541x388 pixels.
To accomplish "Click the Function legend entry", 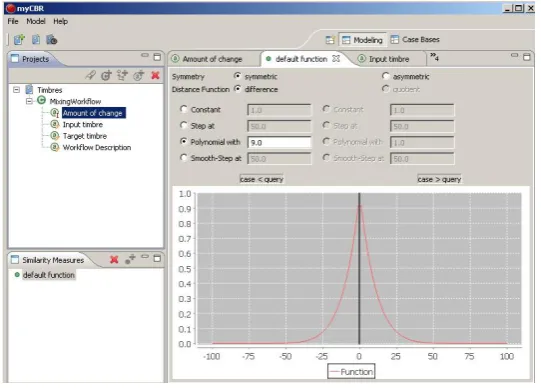I will (x=351, y=371).
